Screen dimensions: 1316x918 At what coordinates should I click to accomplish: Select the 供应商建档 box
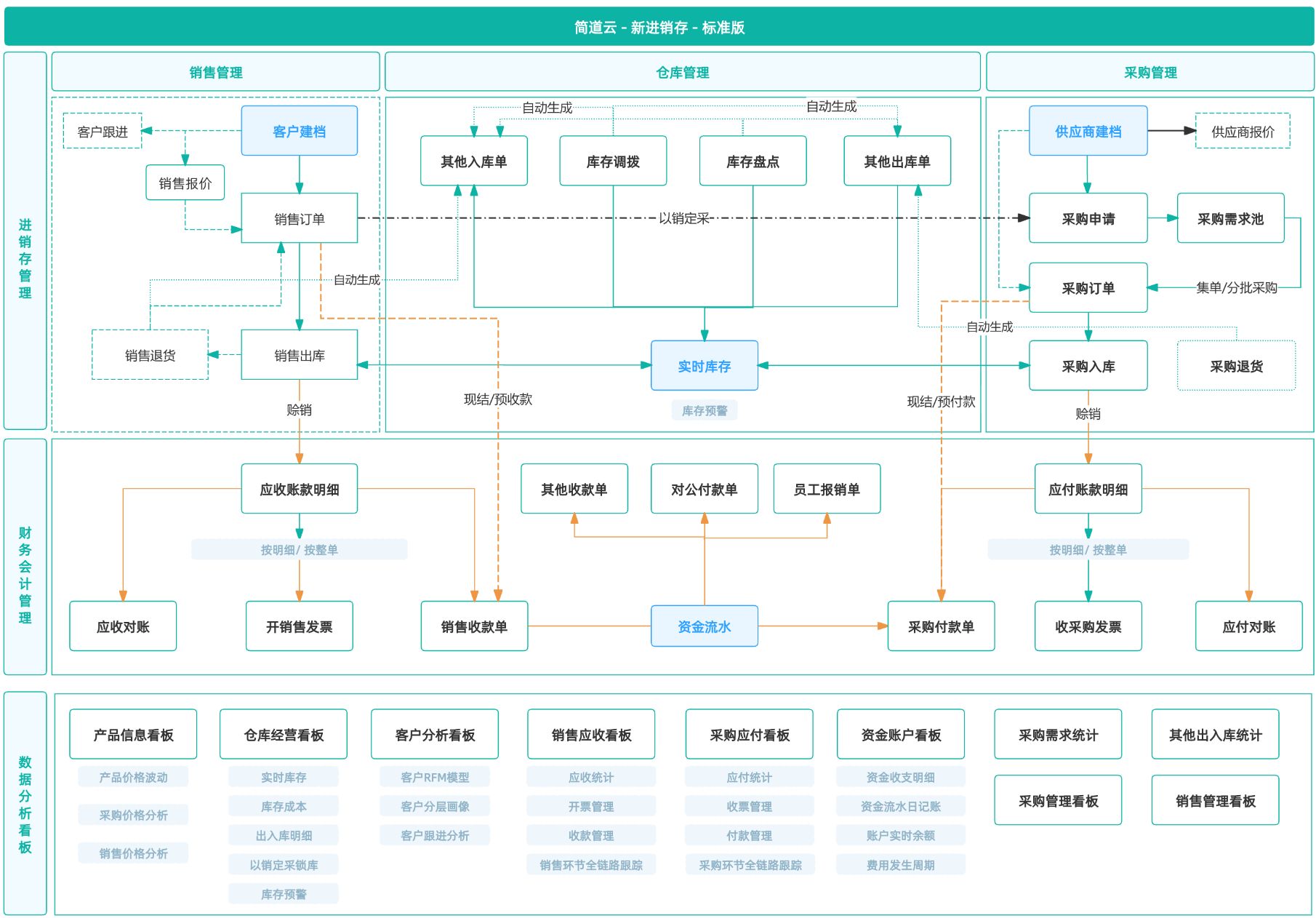(1088, 131)
